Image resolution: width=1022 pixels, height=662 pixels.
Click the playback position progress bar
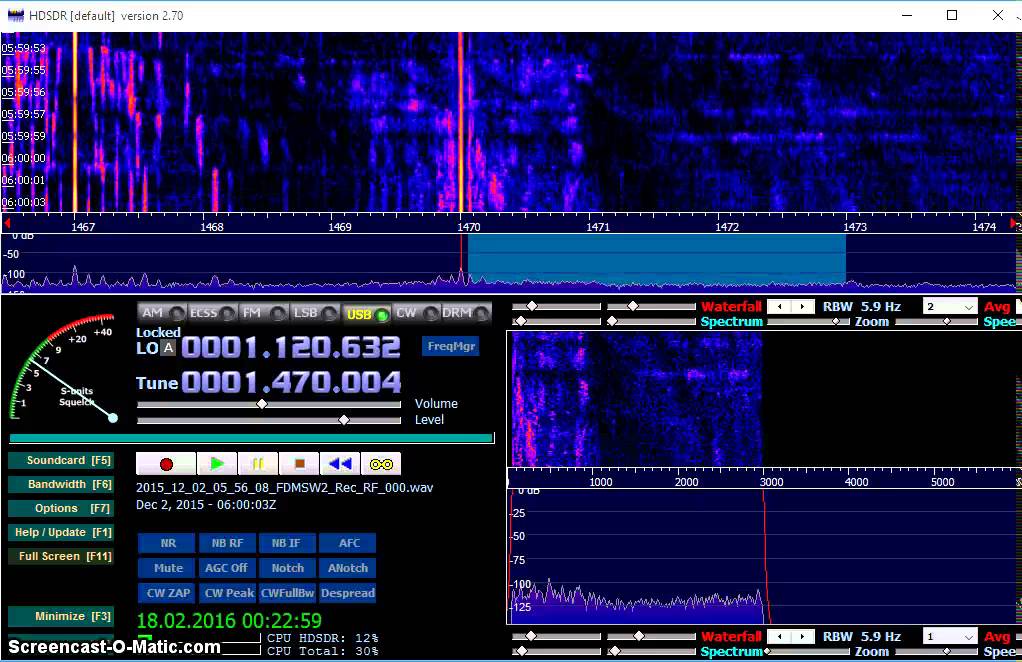pos(252,439)
